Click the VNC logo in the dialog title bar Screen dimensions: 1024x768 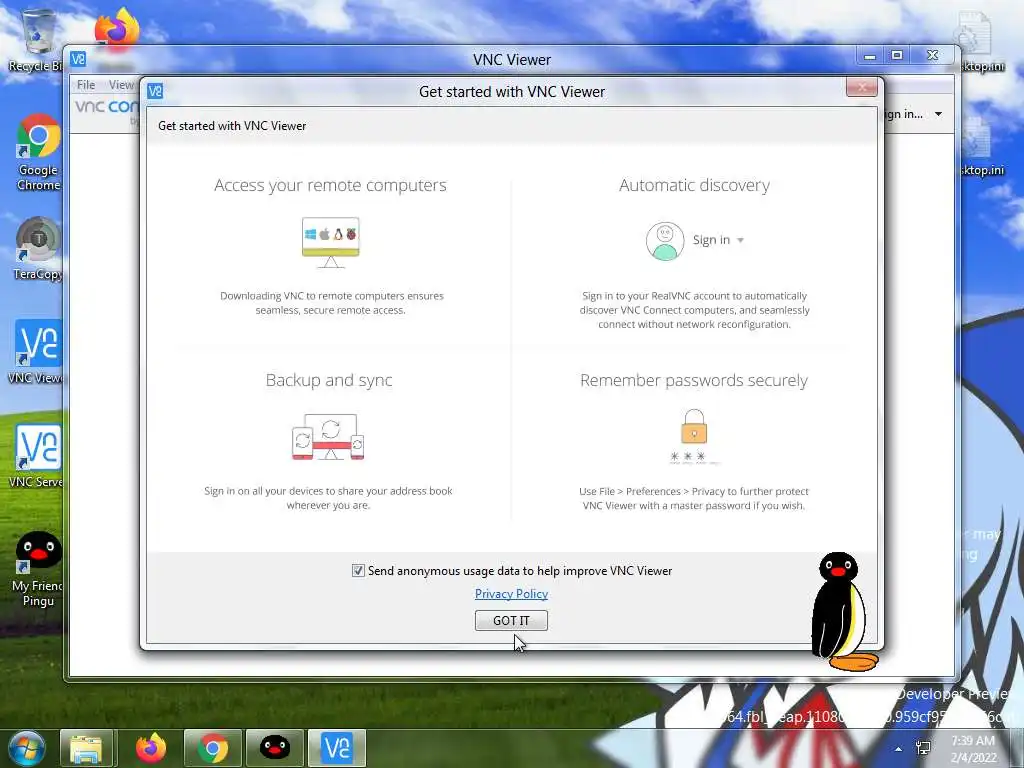tap(155, 91)
